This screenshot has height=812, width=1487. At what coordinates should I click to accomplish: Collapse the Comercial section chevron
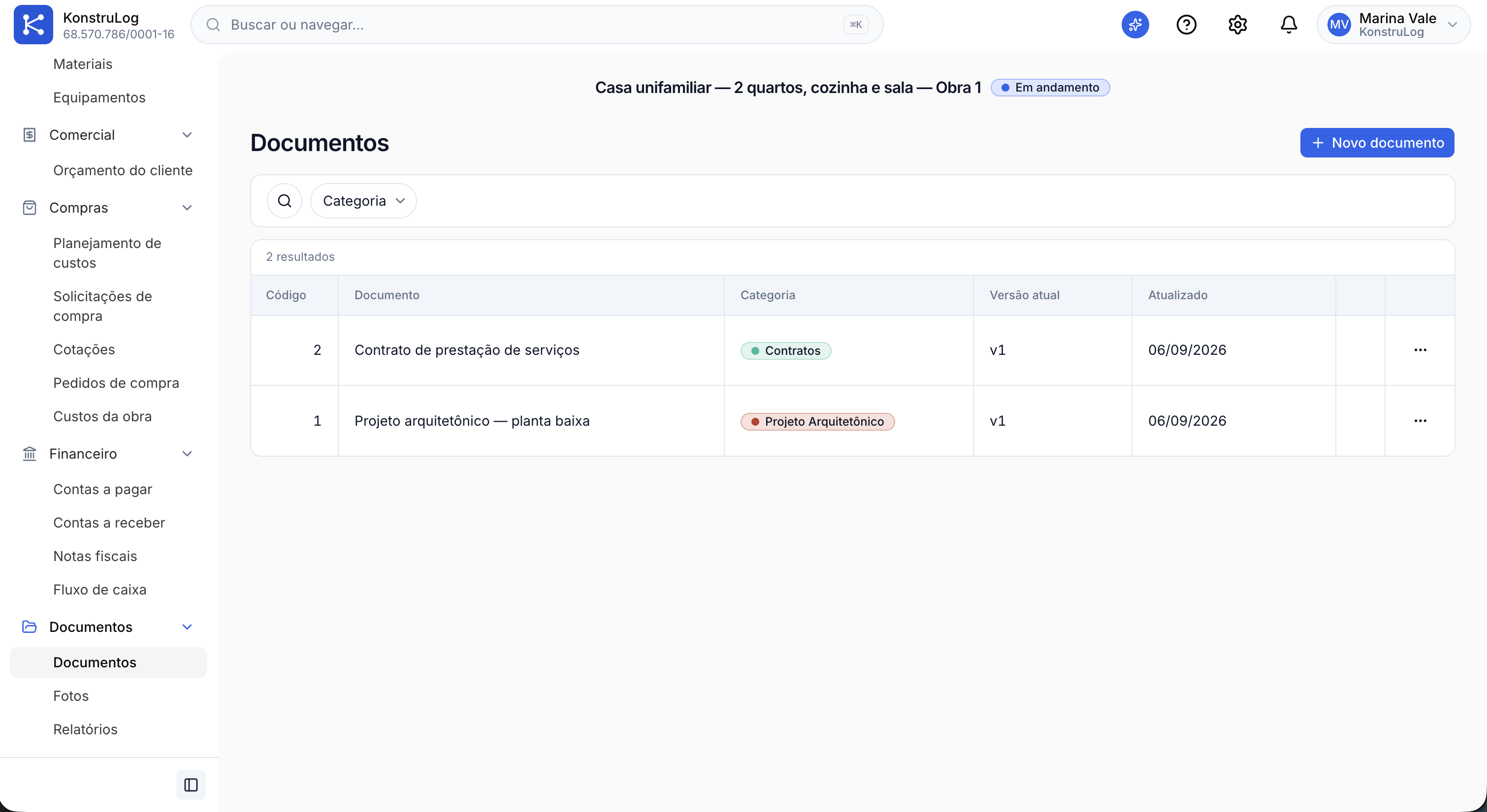click(187, 135)
